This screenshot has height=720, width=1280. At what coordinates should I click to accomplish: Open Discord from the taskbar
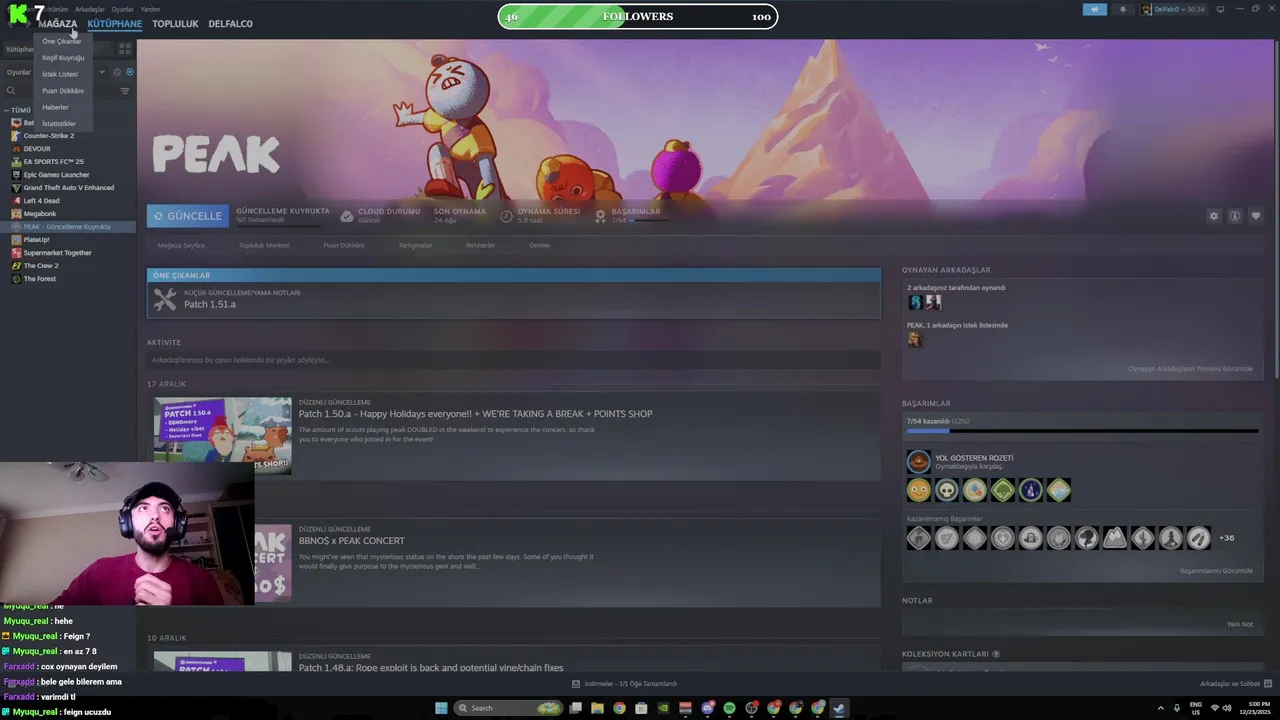pos(707,708)
